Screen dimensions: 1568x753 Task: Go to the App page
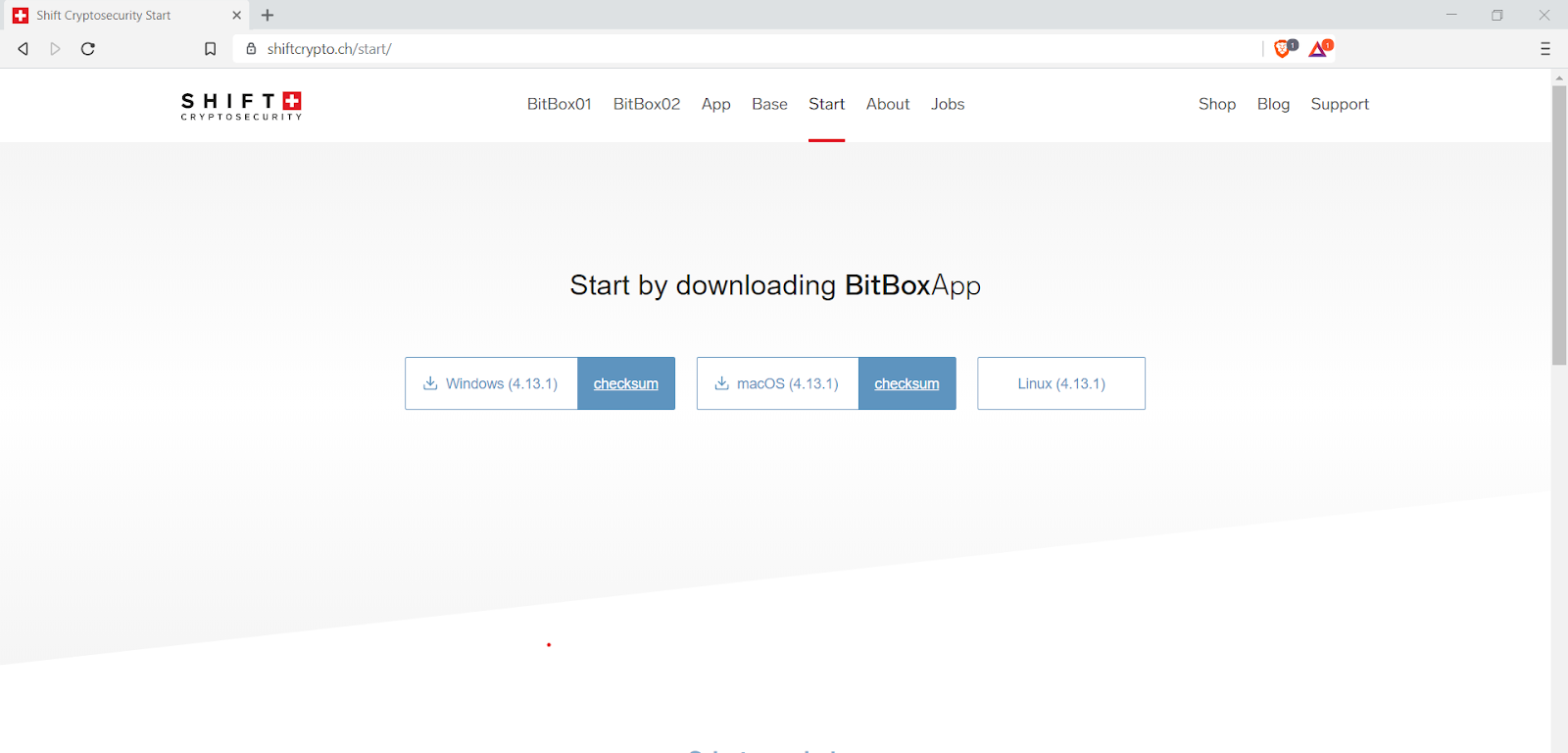coord(716,104)
